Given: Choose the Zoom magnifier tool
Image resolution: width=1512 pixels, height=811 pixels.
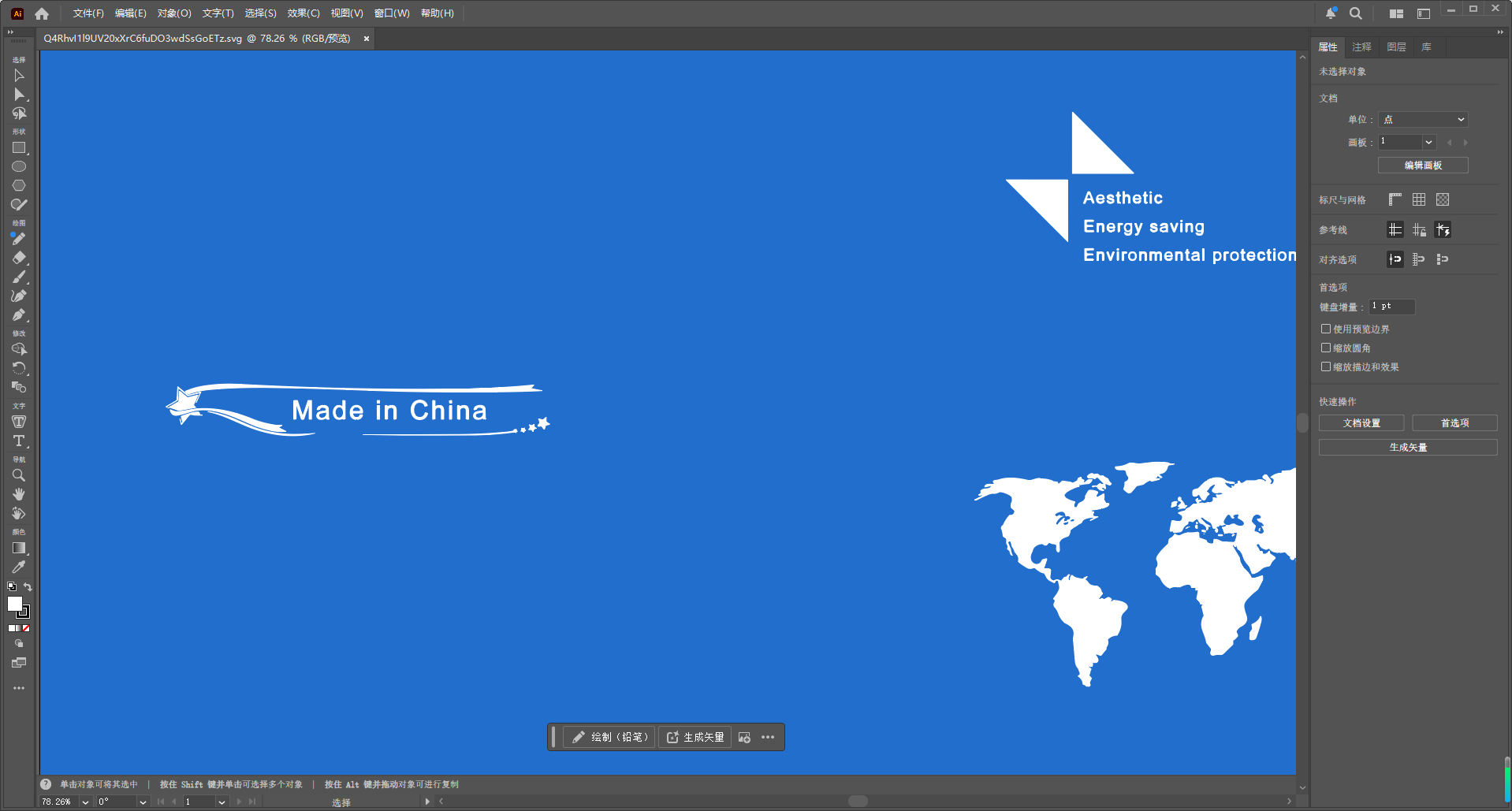Looking at the screenshot, I should coord(19,476).
